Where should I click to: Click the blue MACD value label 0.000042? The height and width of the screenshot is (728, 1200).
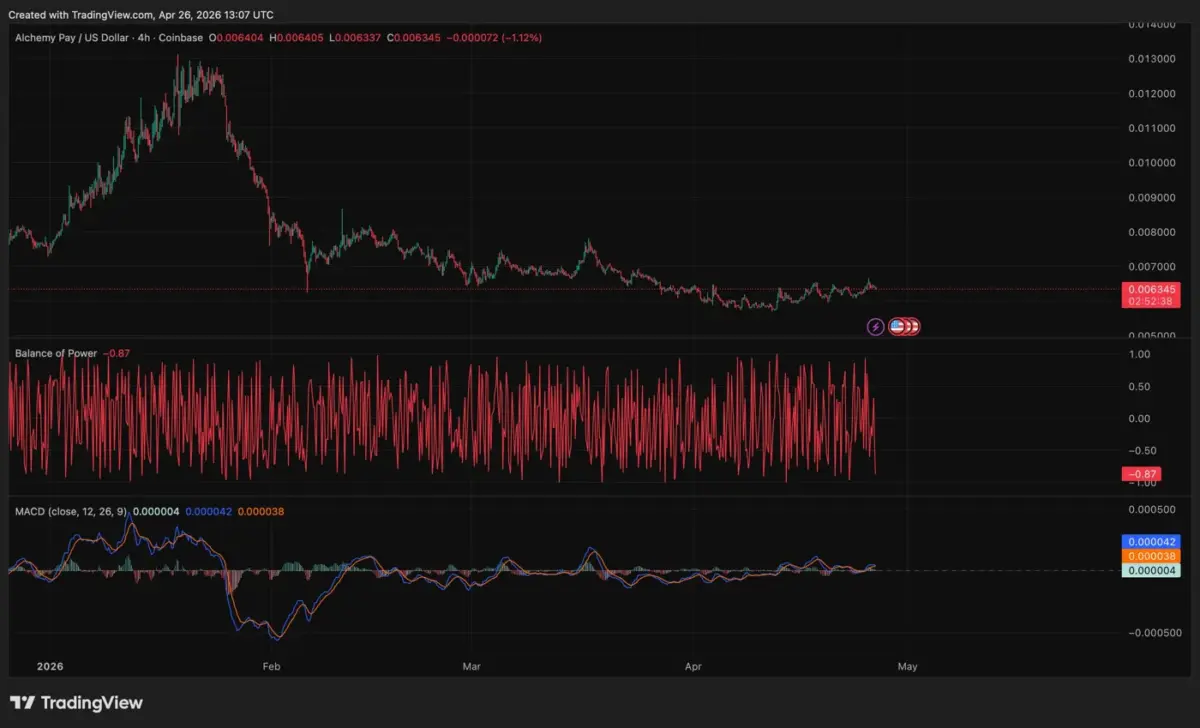coord(1153,542)
